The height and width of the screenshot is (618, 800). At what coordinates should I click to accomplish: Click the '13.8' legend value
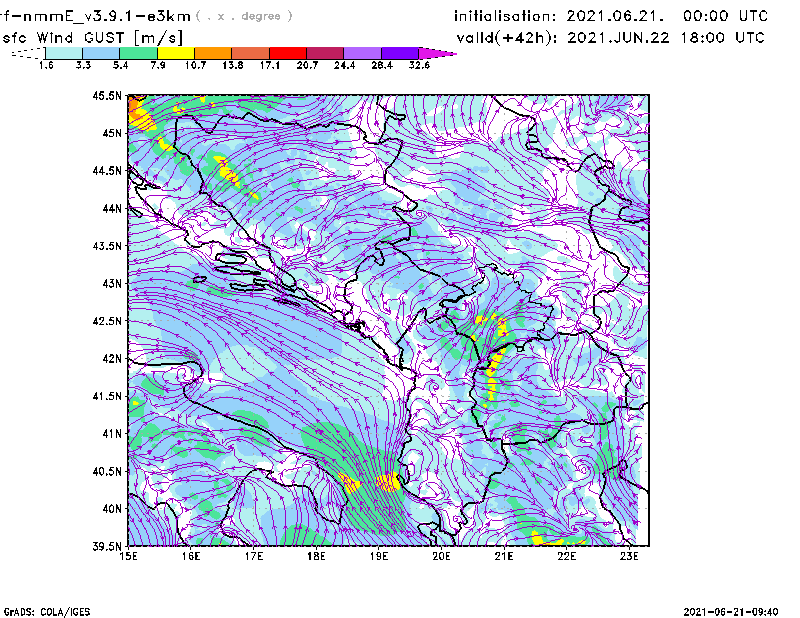[233, 65]
